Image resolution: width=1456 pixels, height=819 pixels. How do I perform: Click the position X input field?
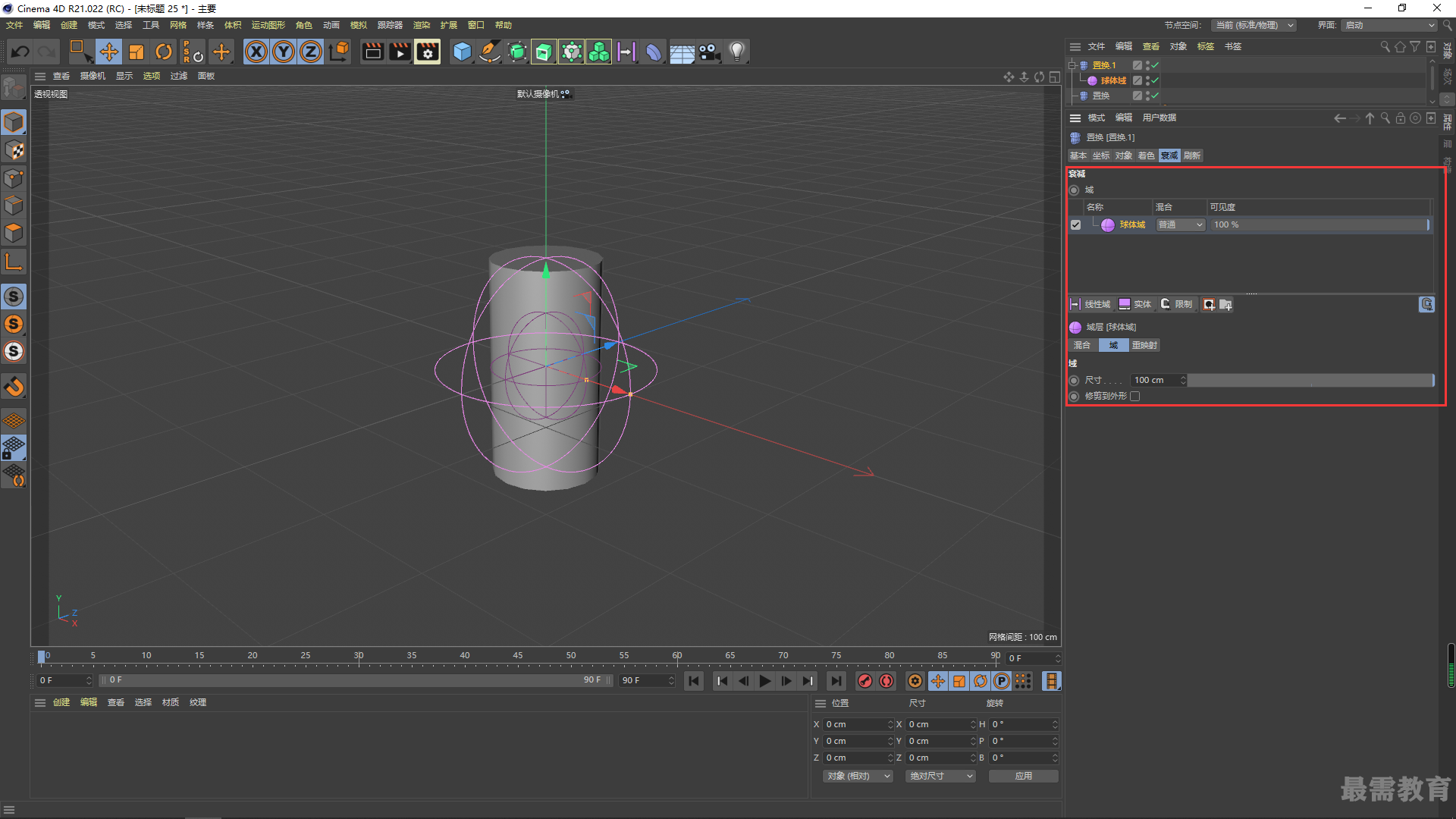click(858, 725)
